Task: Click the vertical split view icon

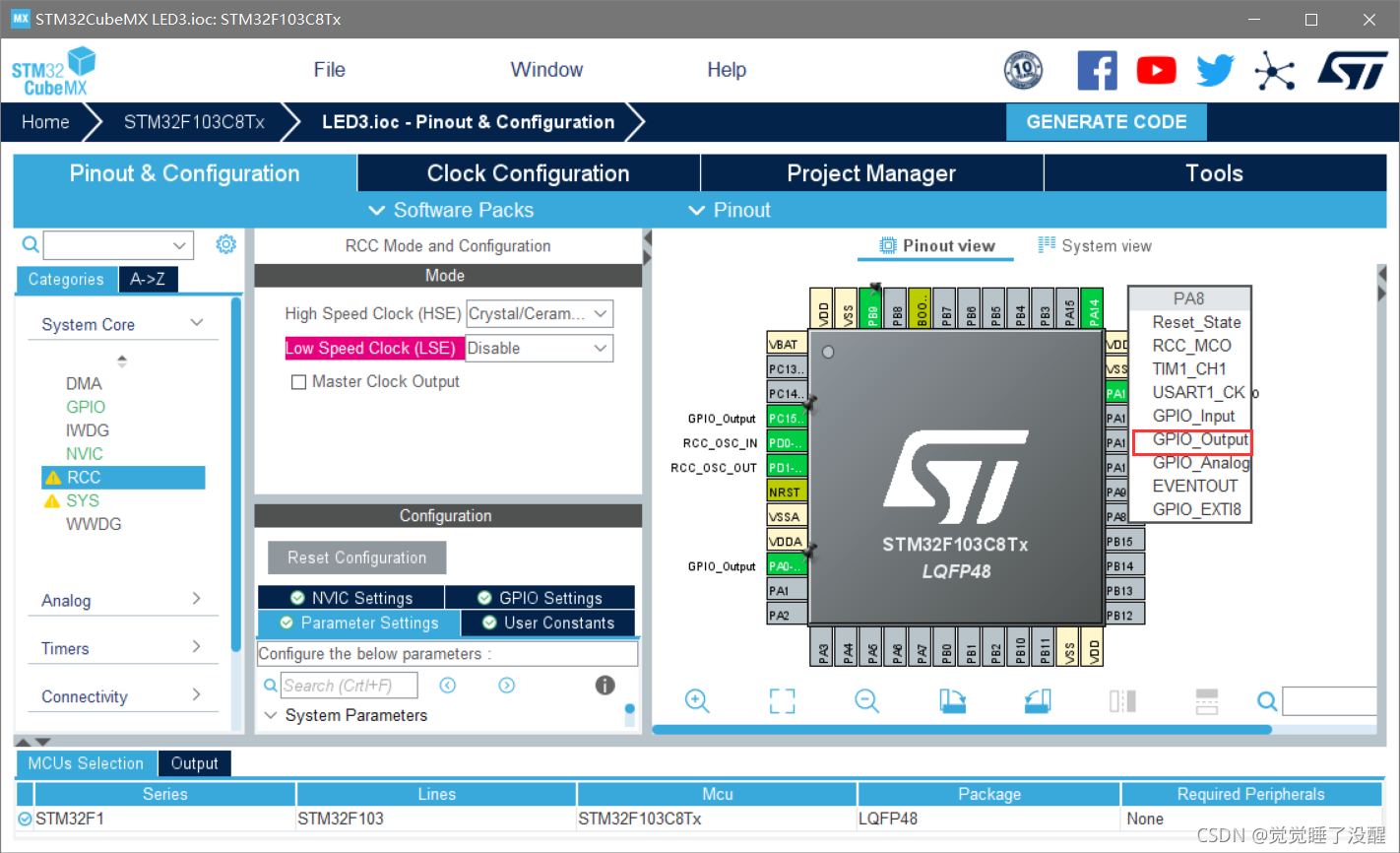Action: pyautogui.click(x=1122, y=700)
